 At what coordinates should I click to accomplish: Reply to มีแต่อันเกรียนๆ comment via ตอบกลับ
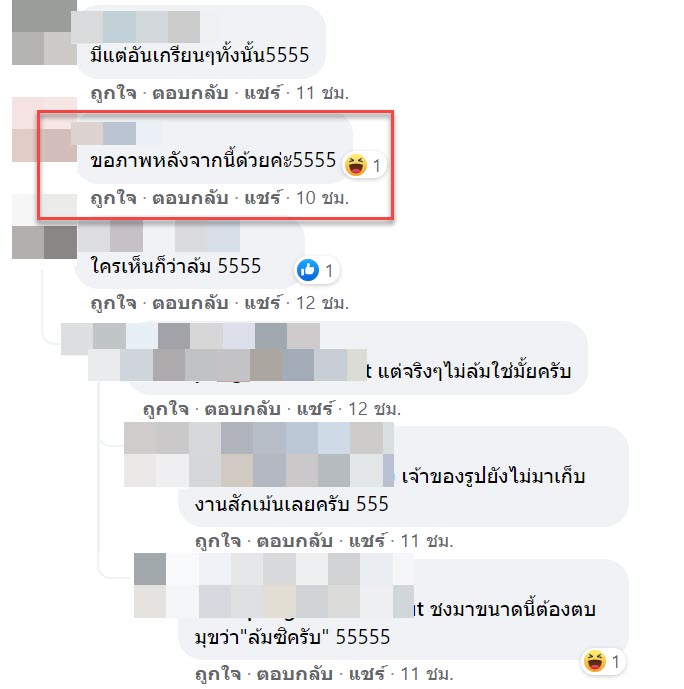coord(190,93)
